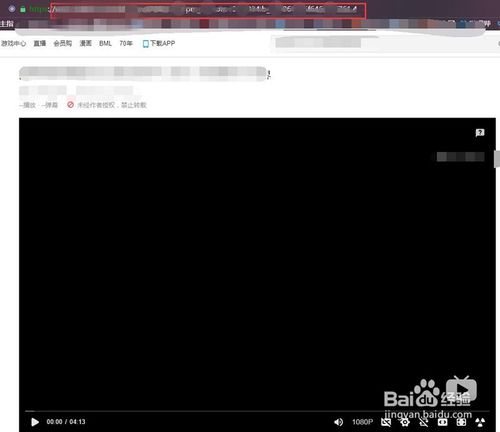Open the 漫画 section
The image size is (500, 432).
85,43
